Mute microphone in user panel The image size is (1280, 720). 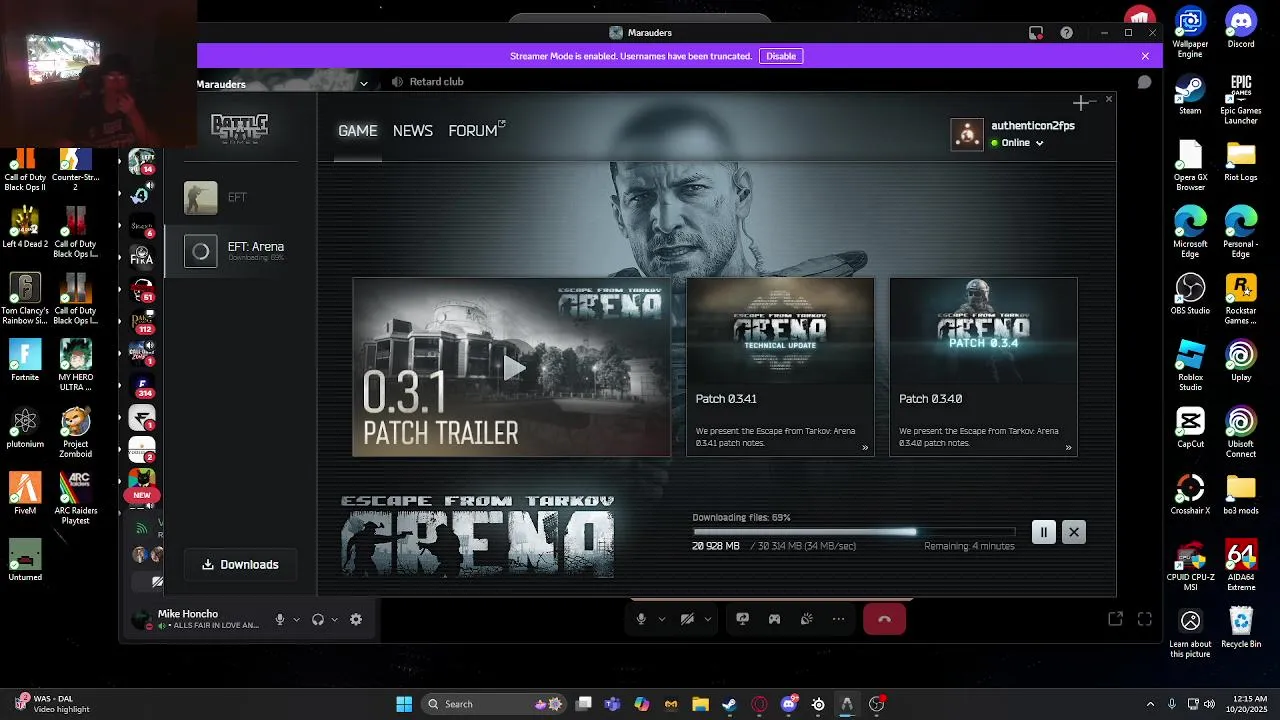[280, 619]
